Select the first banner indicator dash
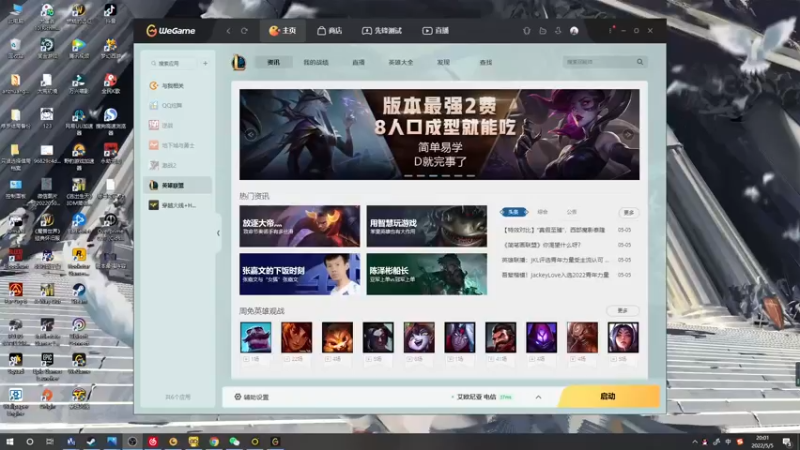This screenshot has width=800, height=450. [x=408, y=176]
